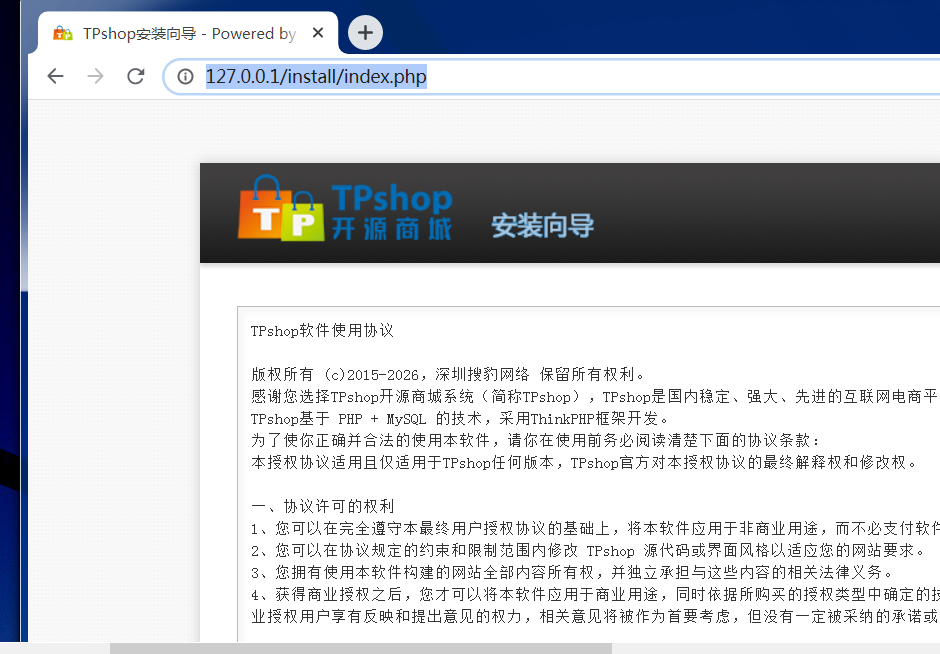Click agreement clause 3 about 网站全部内容所有权
This screenshot has height=654, width=940.
pos(573,572)
